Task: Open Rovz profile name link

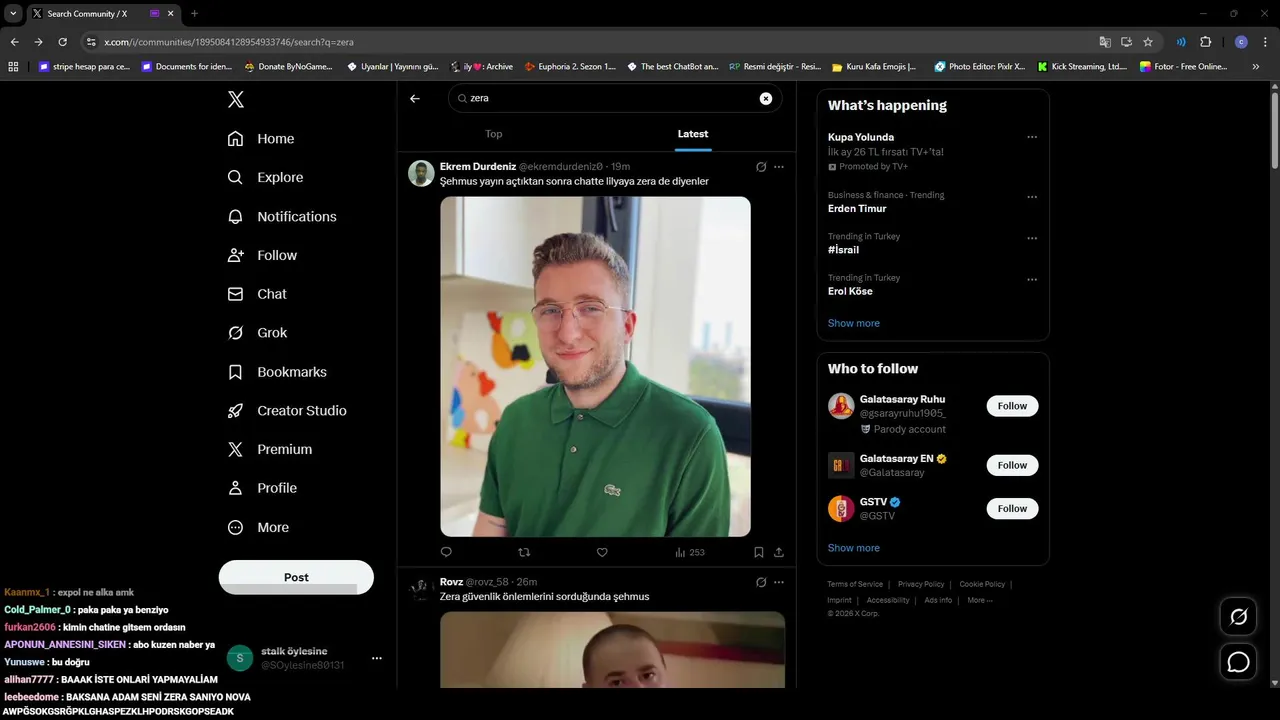Action: (451, 582)
